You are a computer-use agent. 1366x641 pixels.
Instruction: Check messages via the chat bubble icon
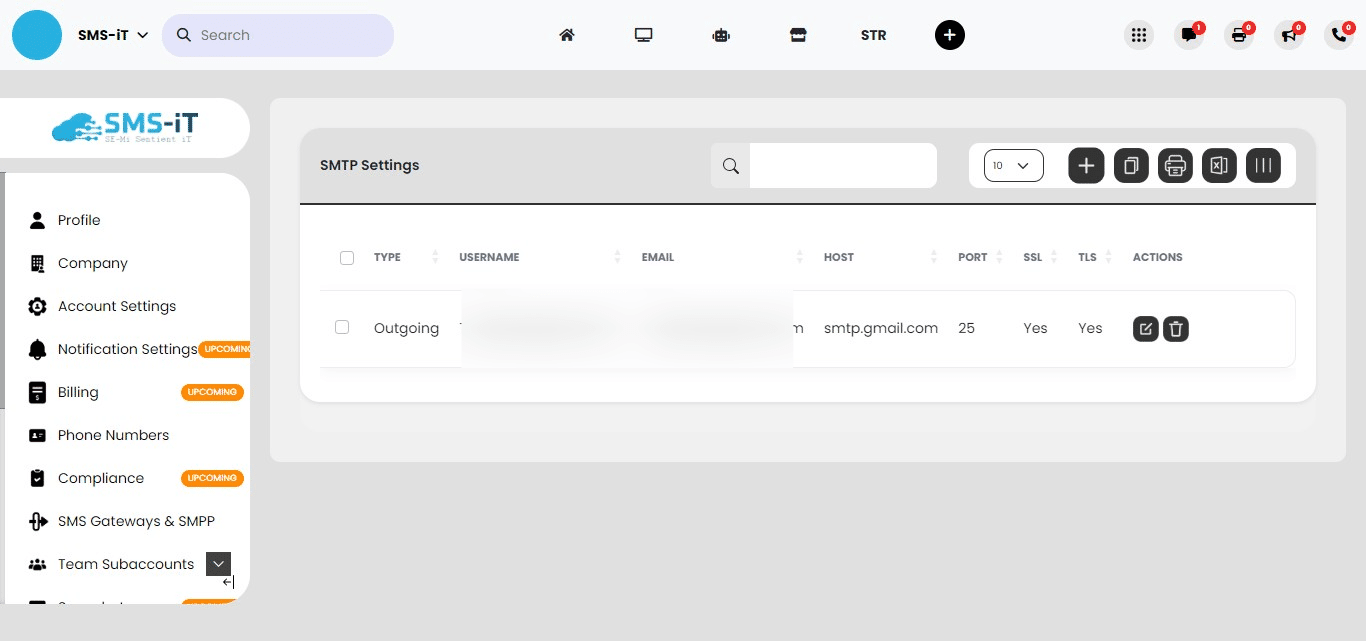pos(1188,35)
